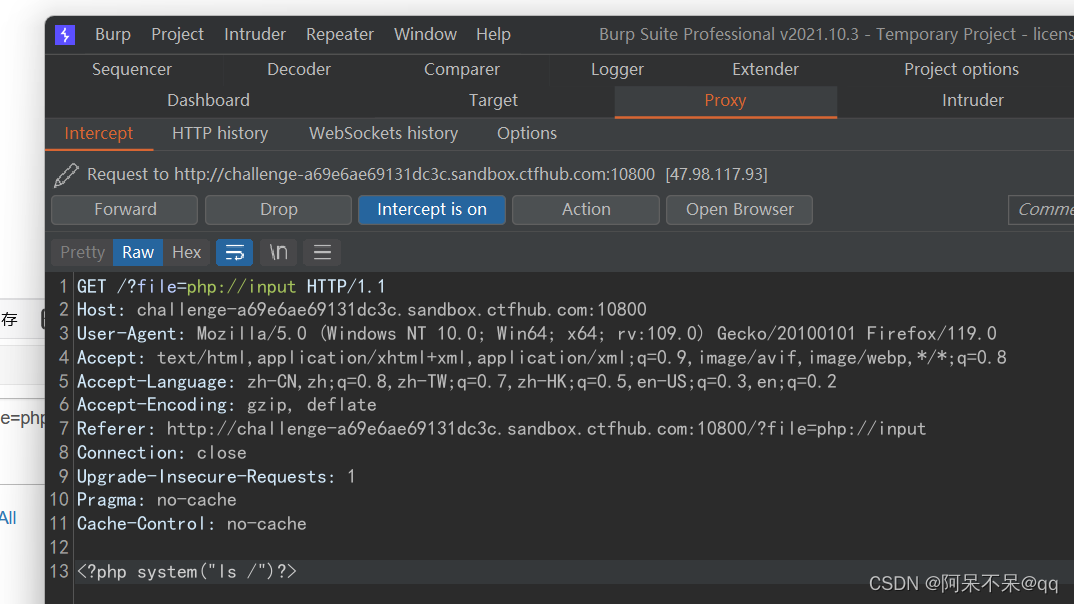Switch editor to Hex view
This screenshot has height=604, width=1074.
pos(186,253)
